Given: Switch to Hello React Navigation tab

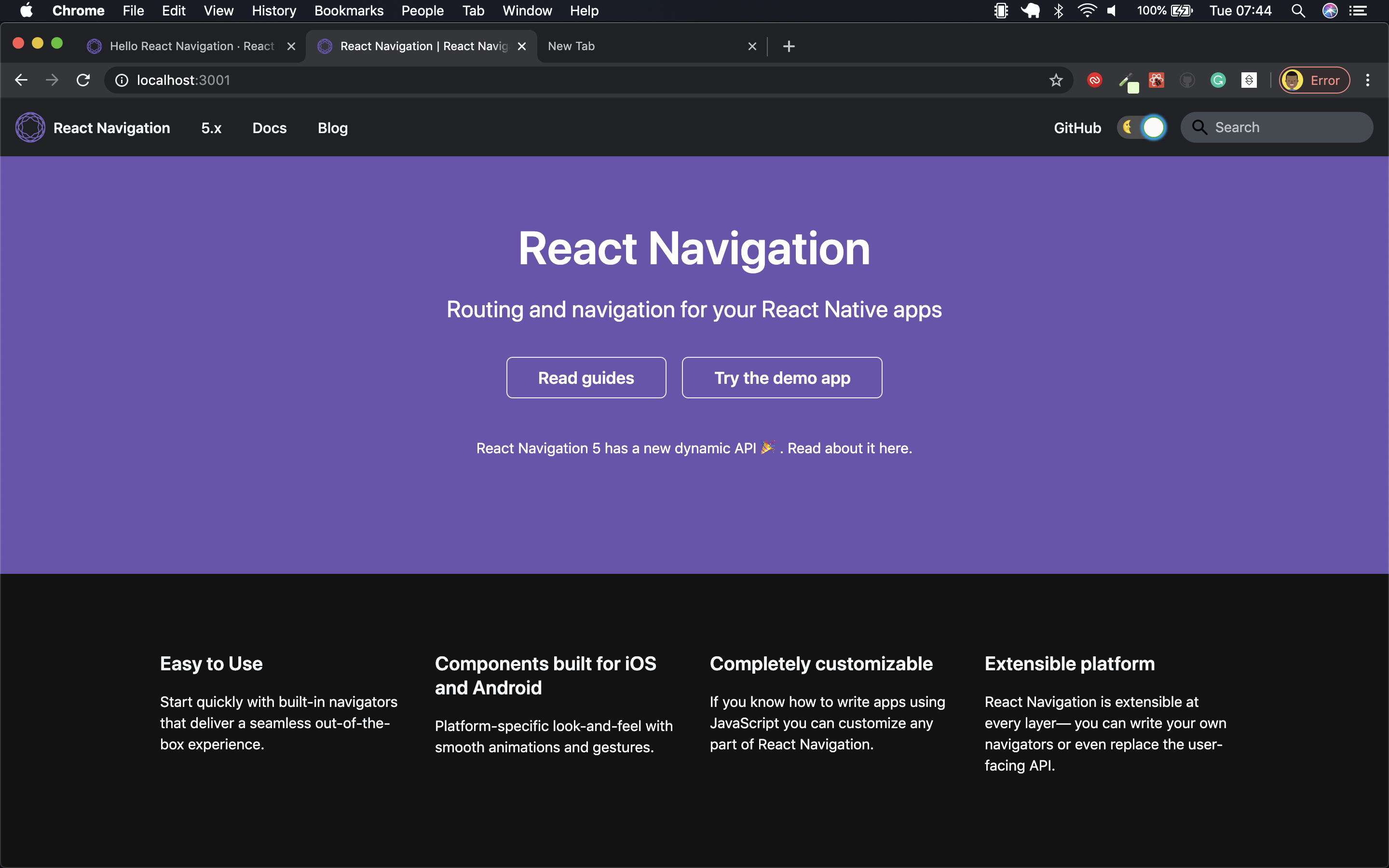Looking at the screenshot, I should pos(191,46).
